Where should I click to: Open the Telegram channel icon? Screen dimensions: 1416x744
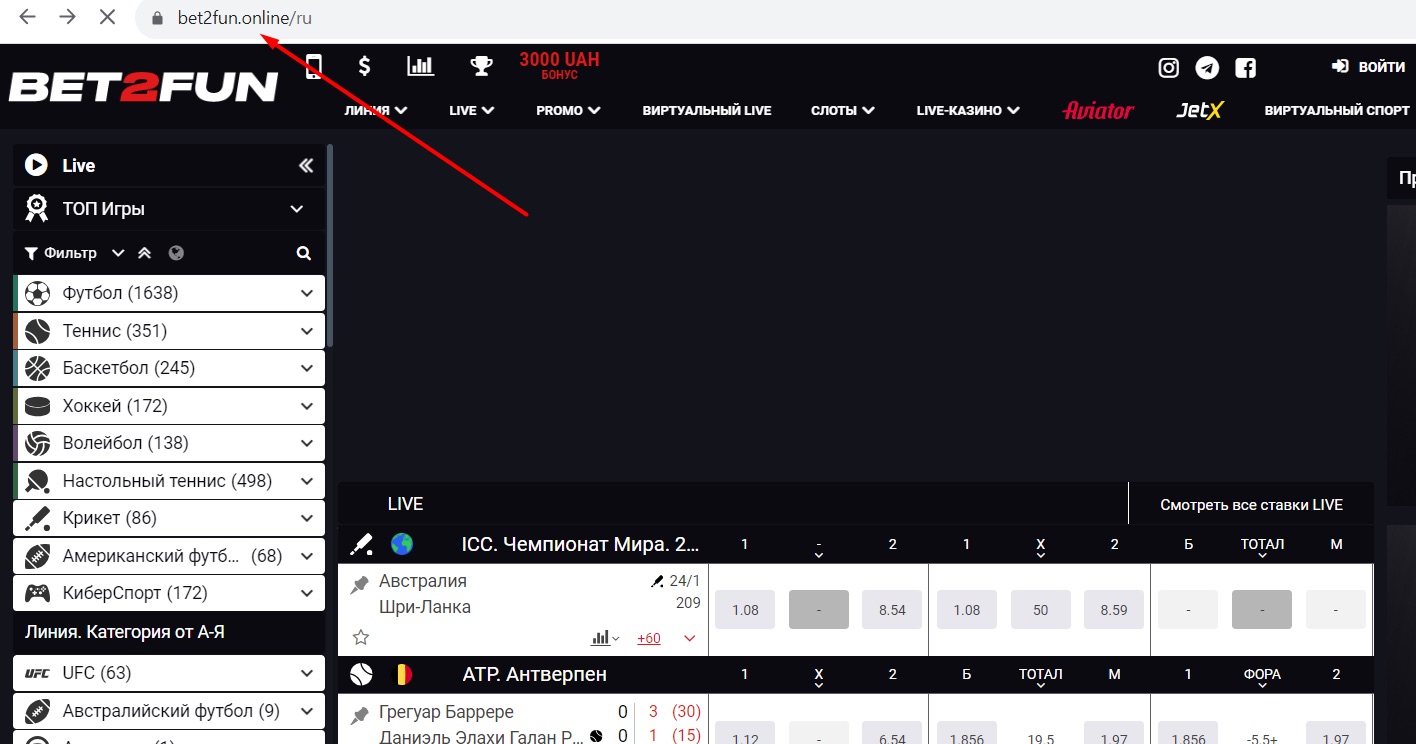pos(1207,68)
